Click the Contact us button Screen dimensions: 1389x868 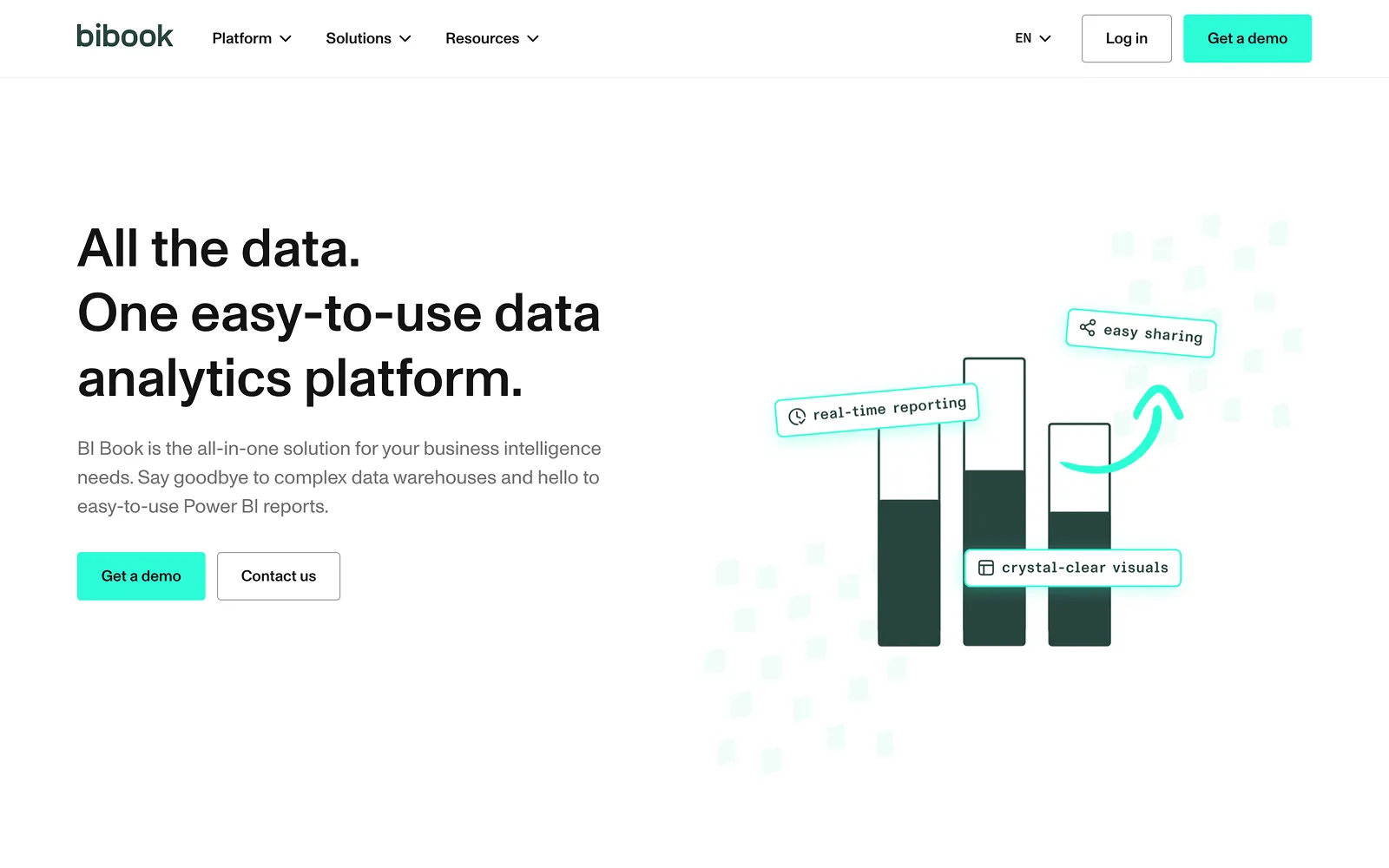tap(279, 576)
